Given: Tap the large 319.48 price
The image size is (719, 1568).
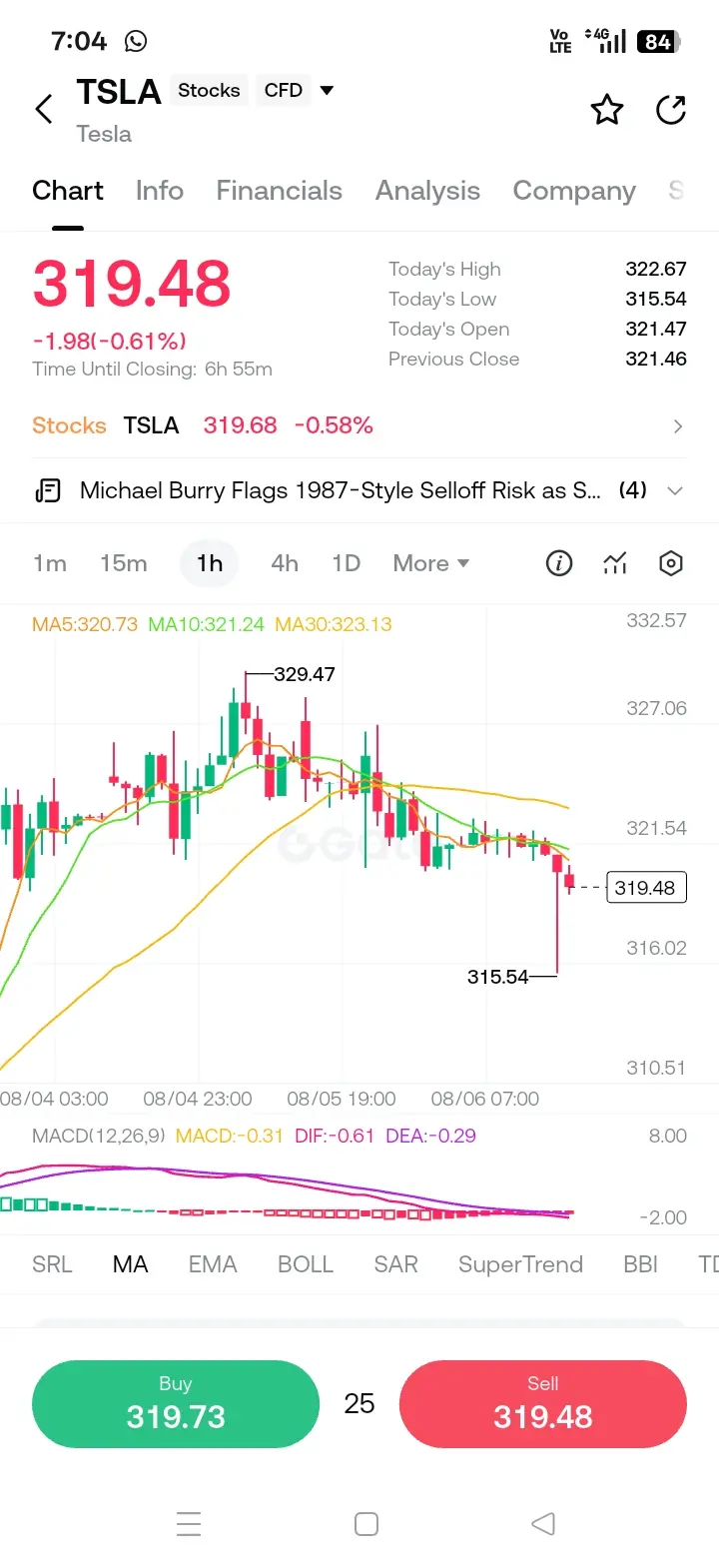Looking at the screenshot, I should 132,284.
